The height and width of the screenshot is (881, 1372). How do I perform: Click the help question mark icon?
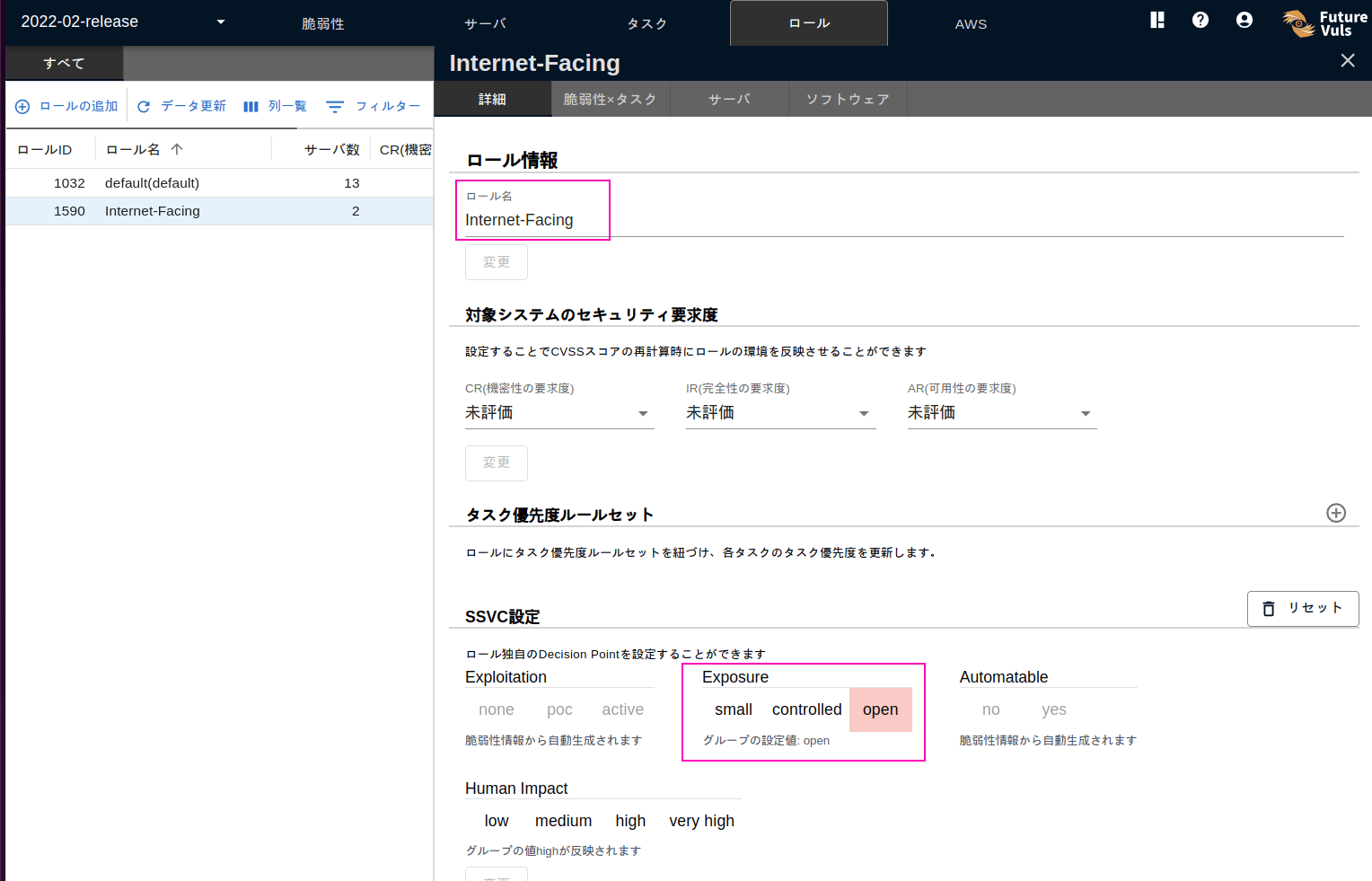[1200, 19]
